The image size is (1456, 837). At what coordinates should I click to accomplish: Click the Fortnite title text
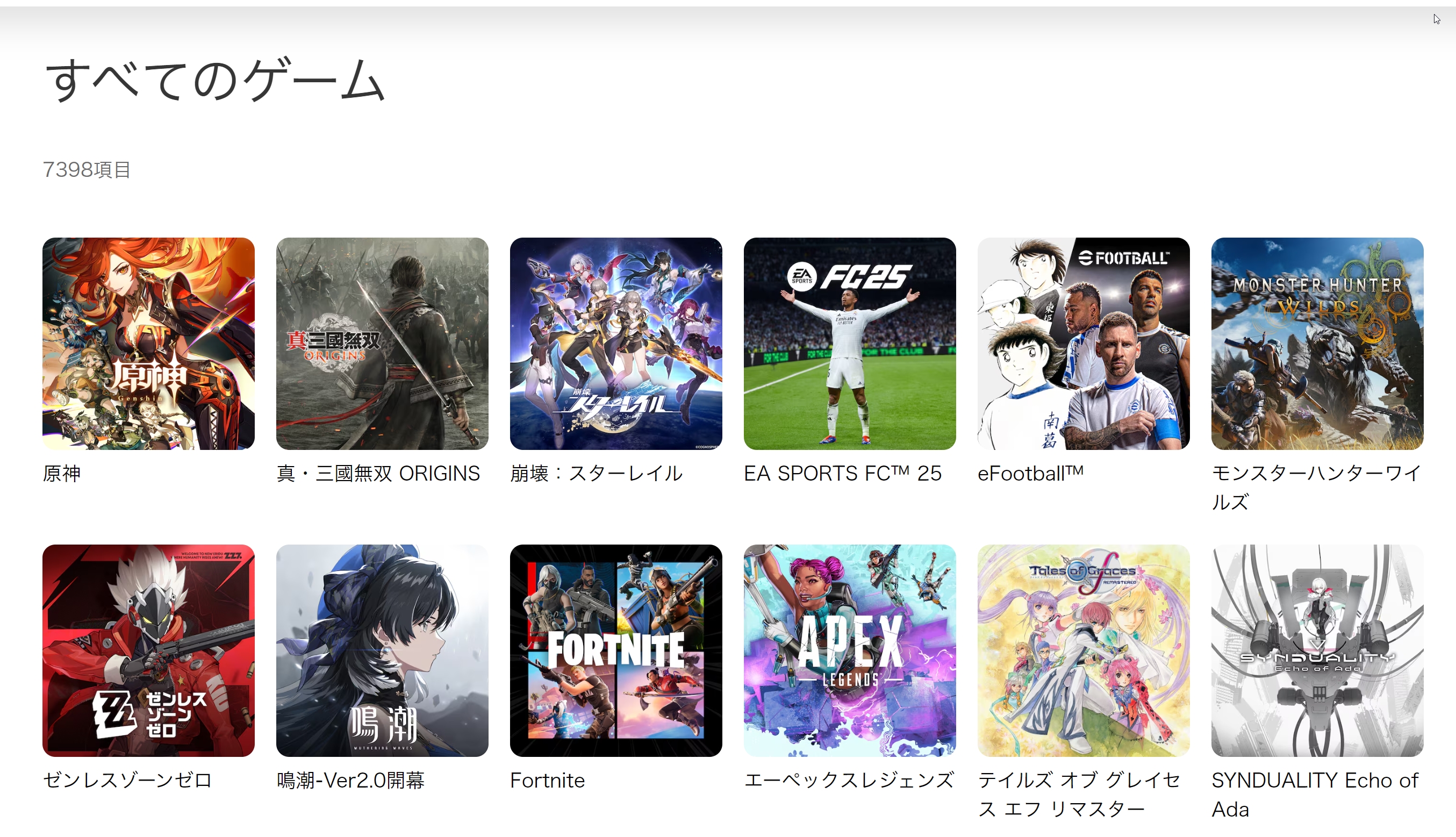tap(548, 780)
